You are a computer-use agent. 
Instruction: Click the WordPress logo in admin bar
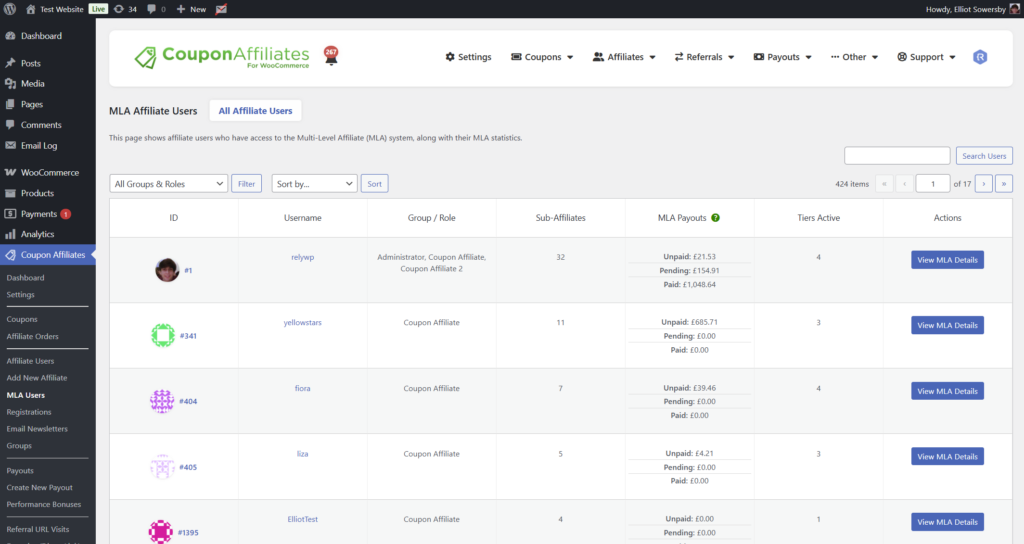[11, 9]
